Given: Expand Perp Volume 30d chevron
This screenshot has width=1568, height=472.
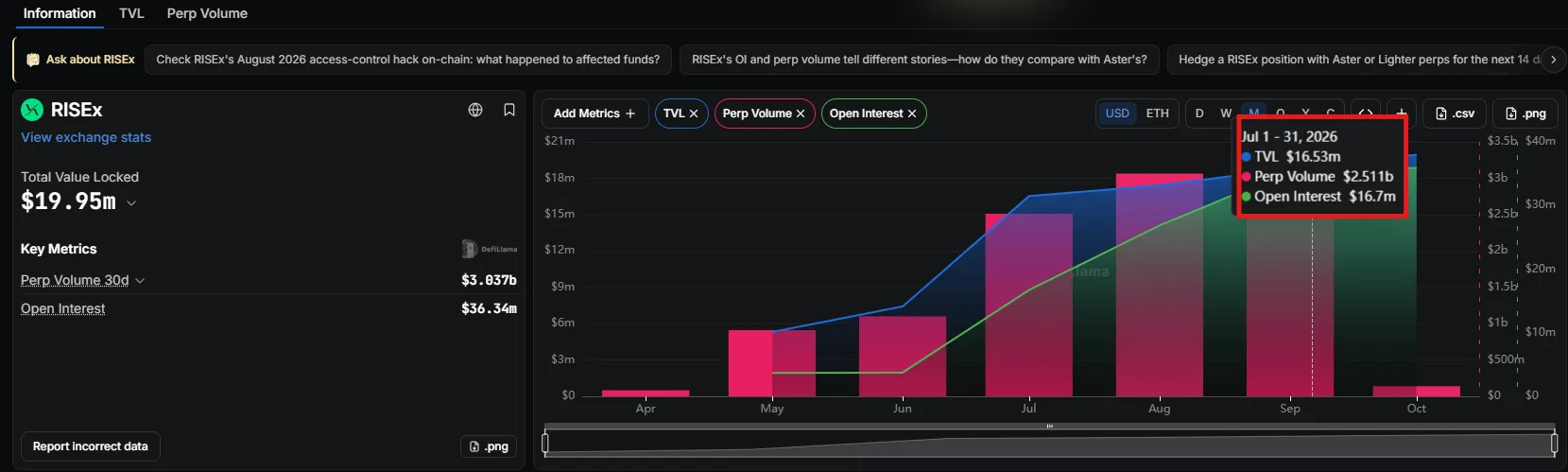Looking at the screenshot, I should click(140, 281).
